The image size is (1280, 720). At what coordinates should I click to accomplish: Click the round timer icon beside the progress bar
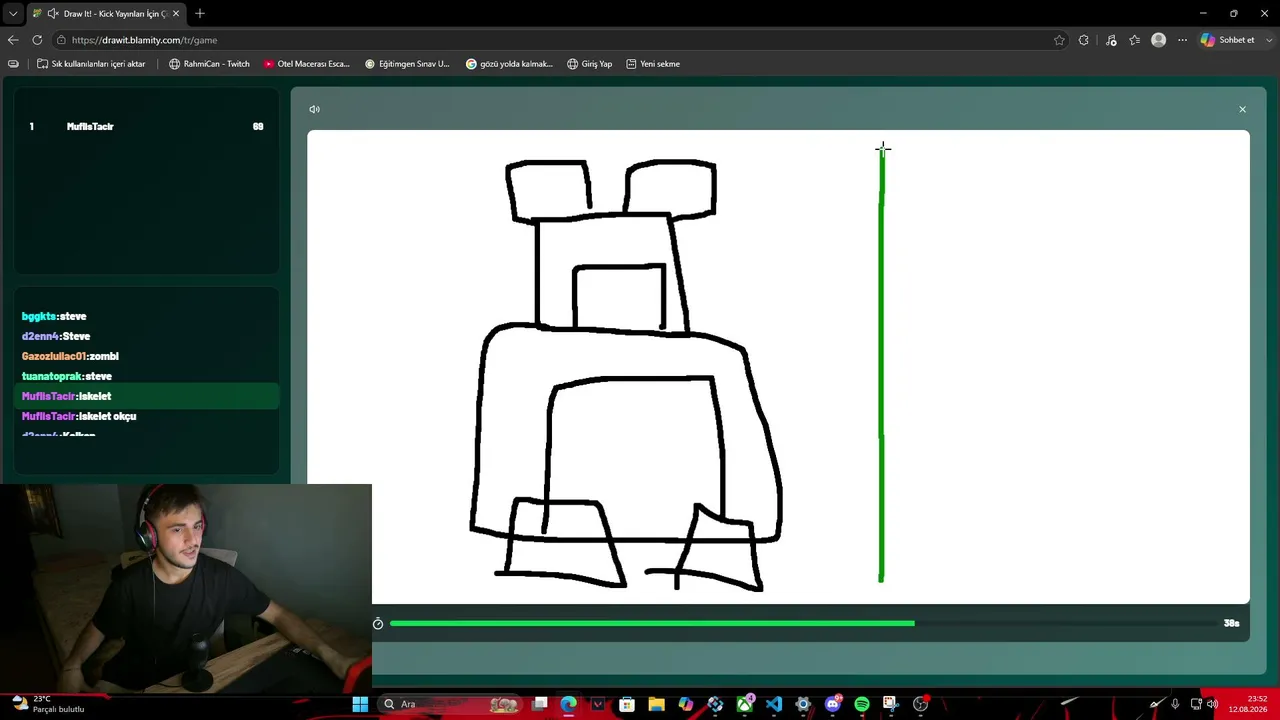(x=378, y=623)
